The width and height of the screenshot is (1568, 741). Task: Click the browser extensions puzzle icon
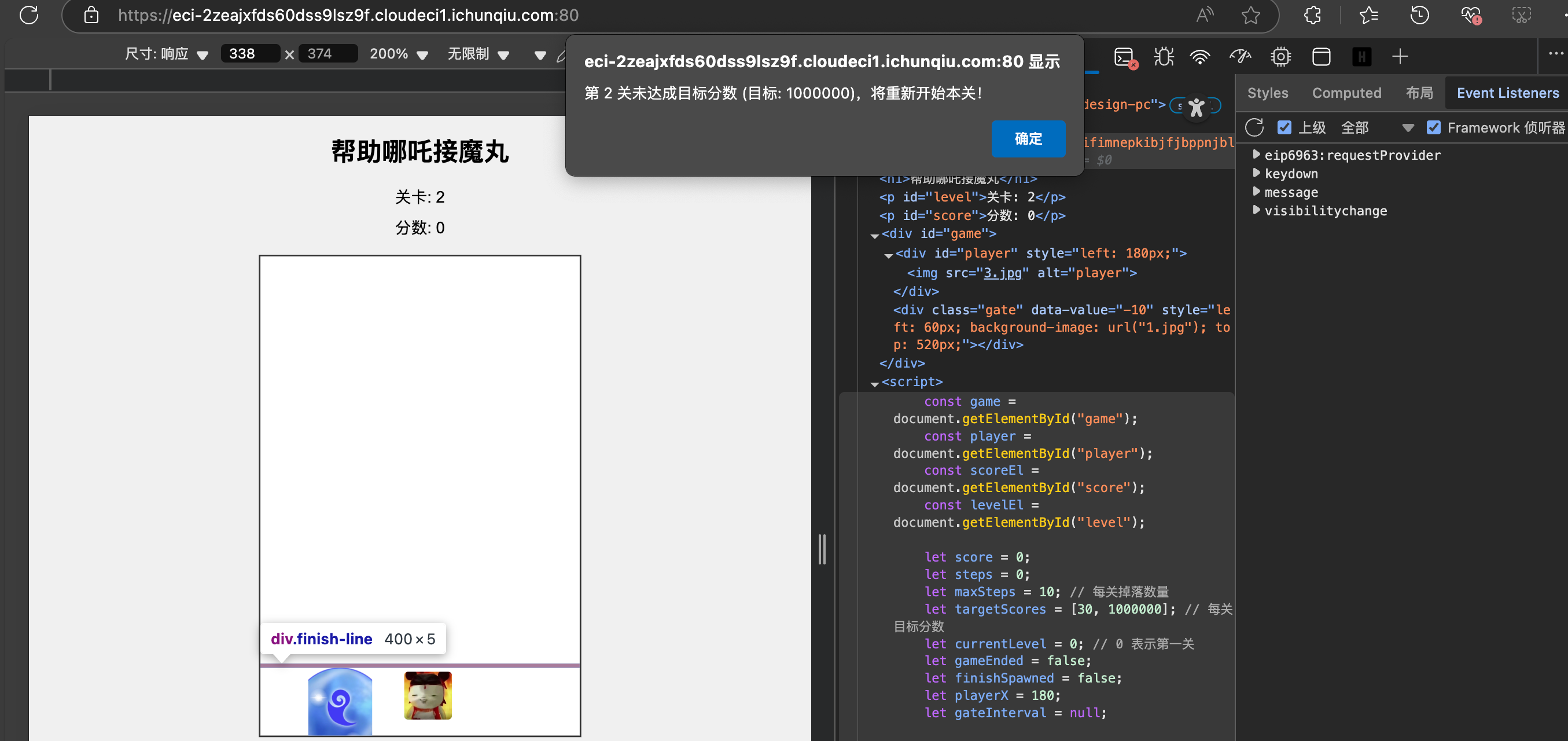[x=1313, y=15]
